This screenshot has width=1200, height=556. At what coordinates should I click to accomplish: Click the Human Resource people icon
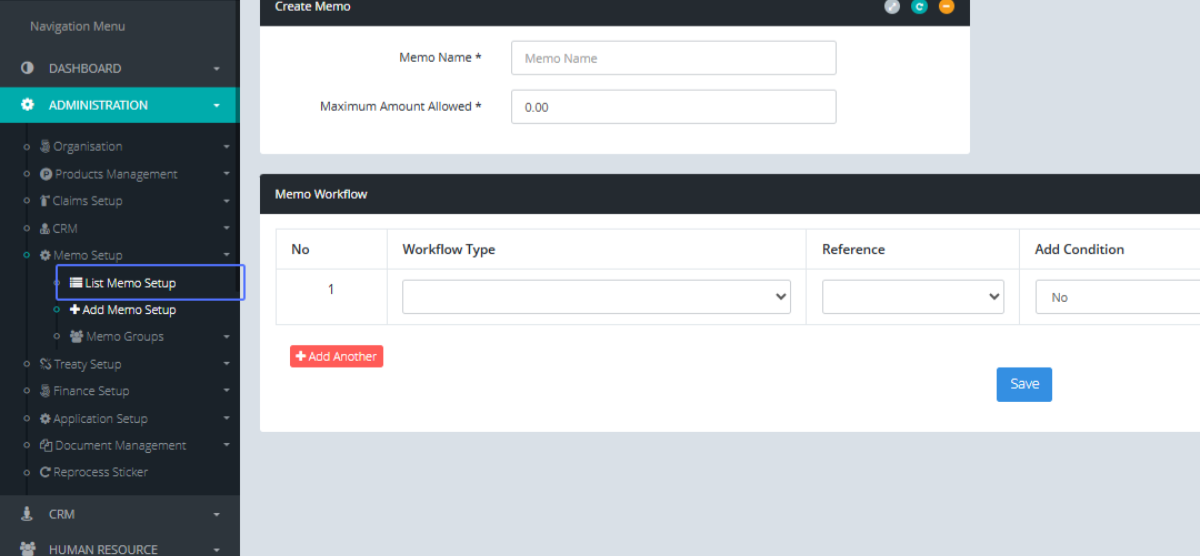27,548
